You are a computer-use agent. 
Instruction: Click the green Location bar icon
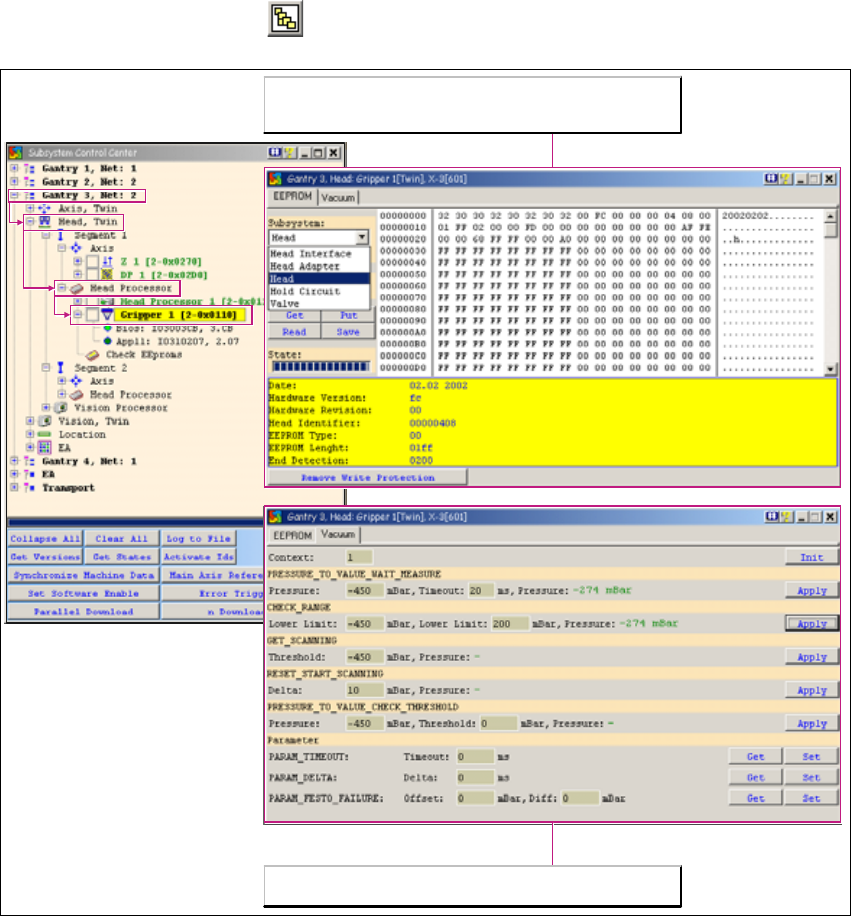[44, 434]
